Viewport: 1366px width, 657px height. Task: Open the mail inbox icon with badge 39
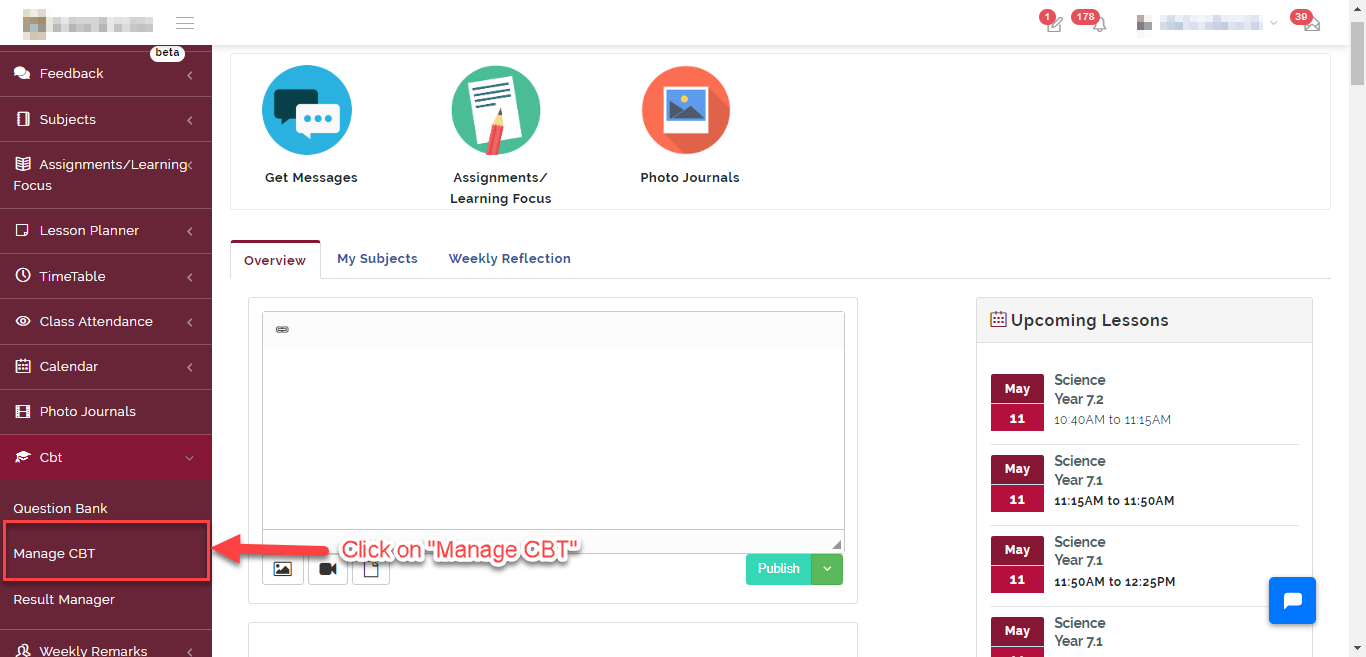point(1311,24)
